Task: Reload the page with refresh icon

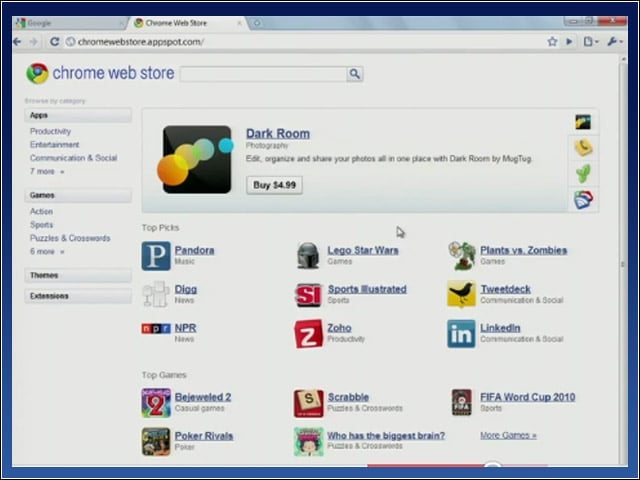Action: coord(54,42)
